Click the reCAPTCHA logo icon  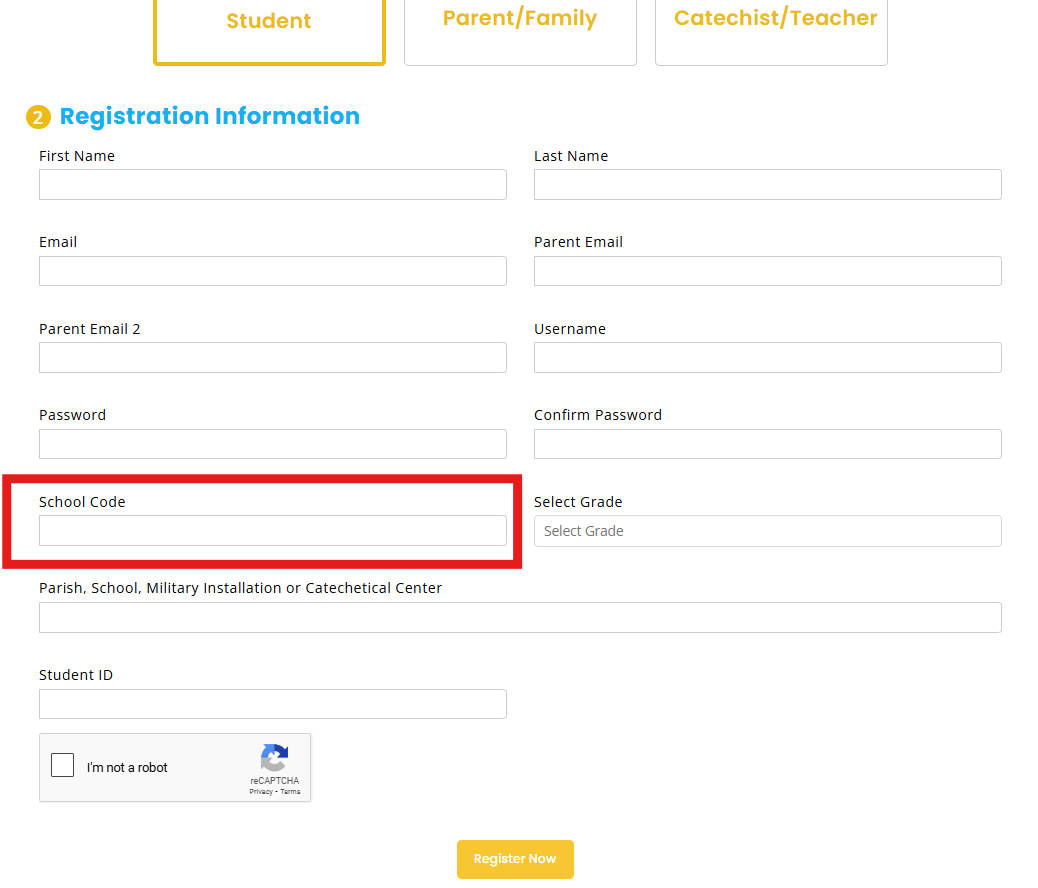pos(274,757)
